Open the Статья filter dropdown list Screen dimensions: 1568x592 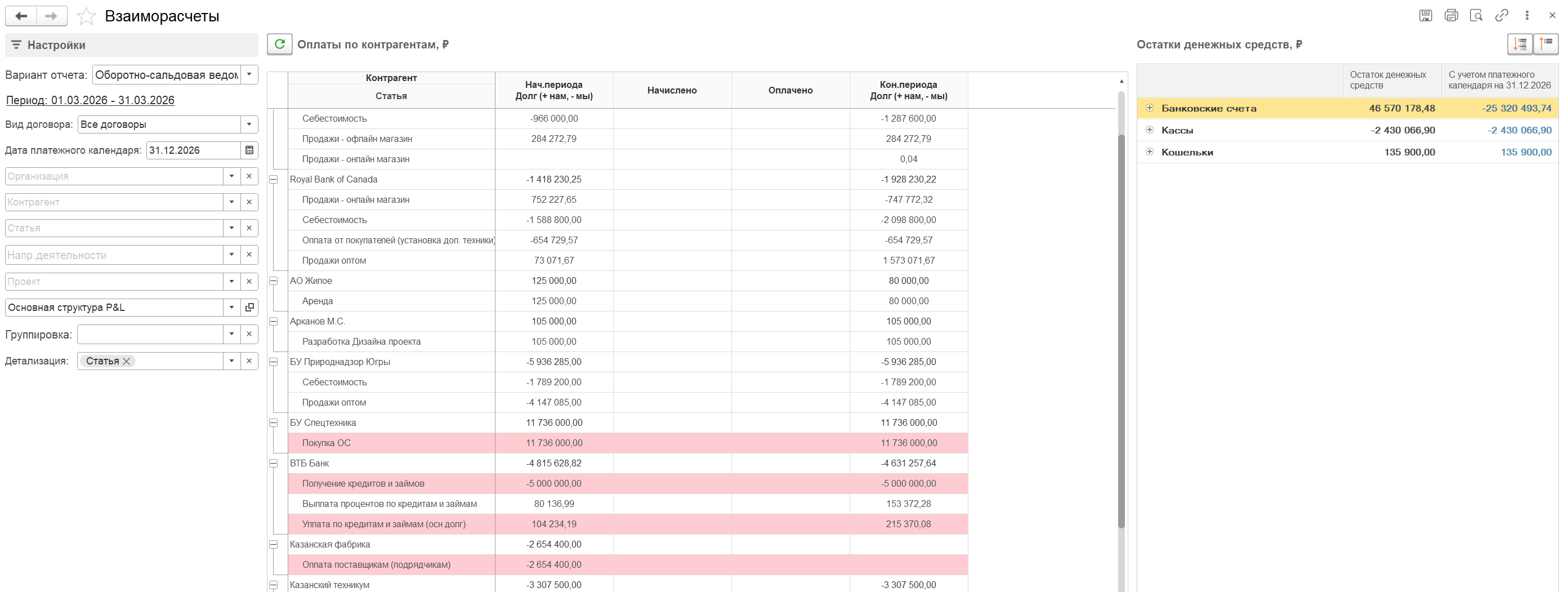(231, 228)
